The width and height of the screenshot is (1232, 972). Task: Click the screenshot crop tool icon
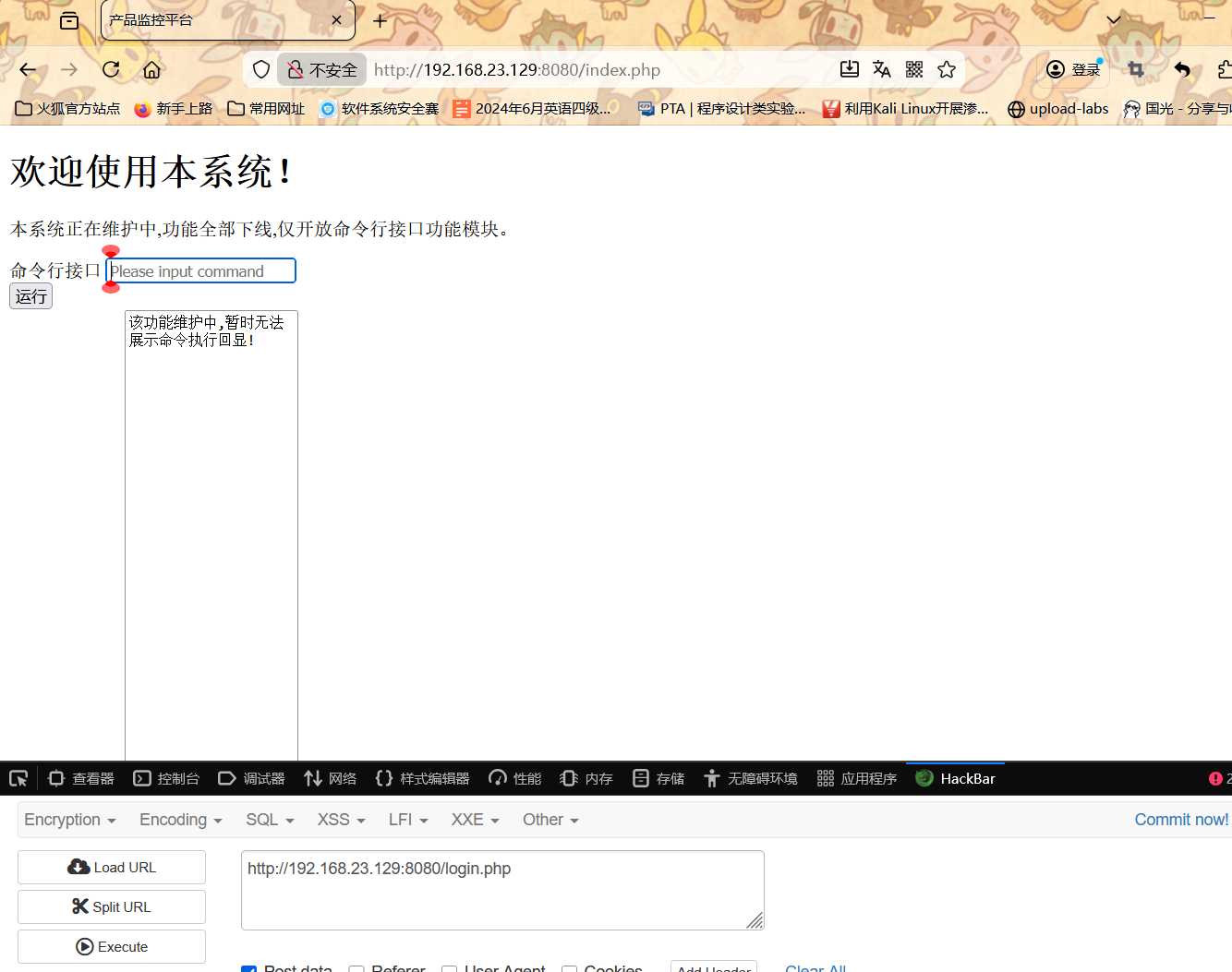pos(1136,69)
